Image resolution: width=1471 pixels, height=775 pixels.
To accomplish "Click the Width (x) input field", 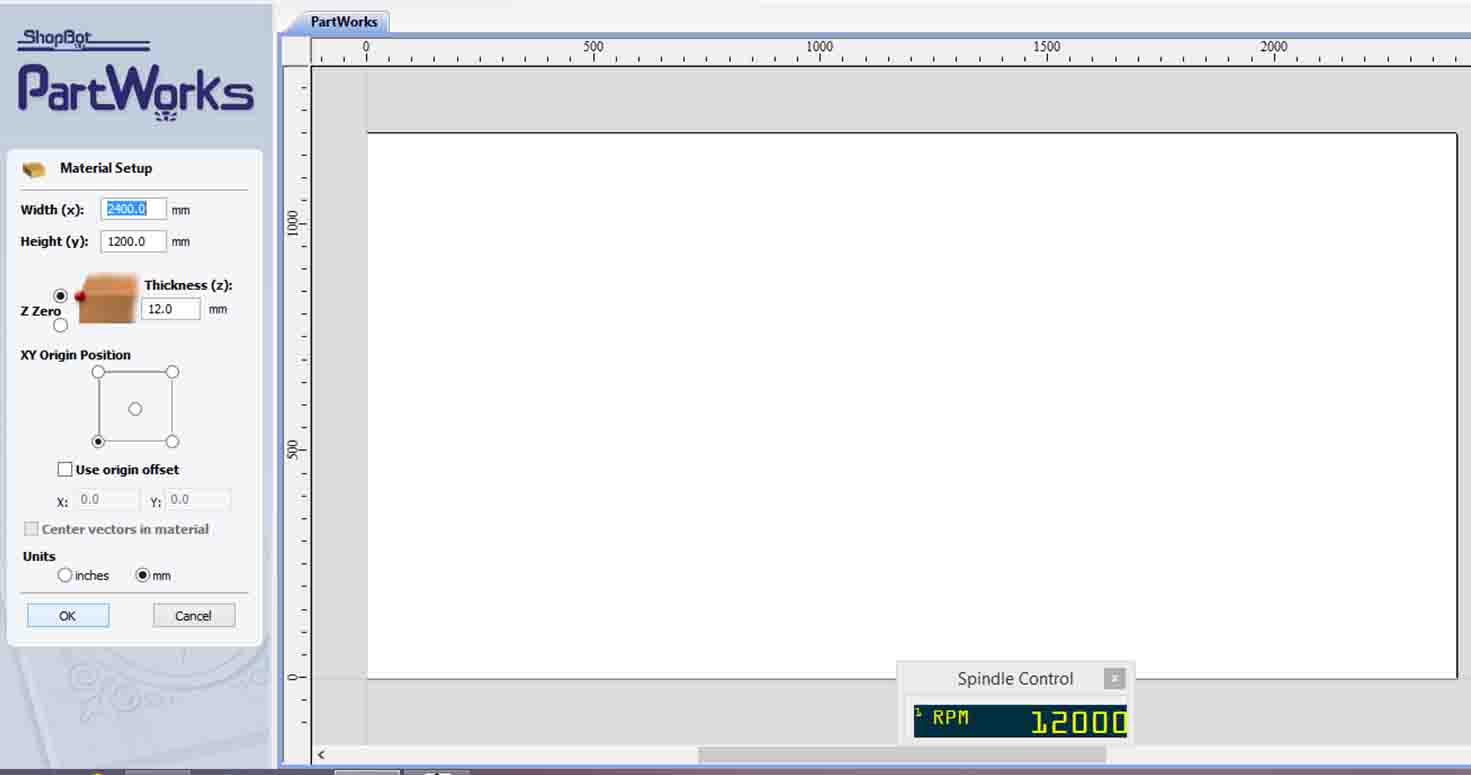I will [x=134, y=209].
